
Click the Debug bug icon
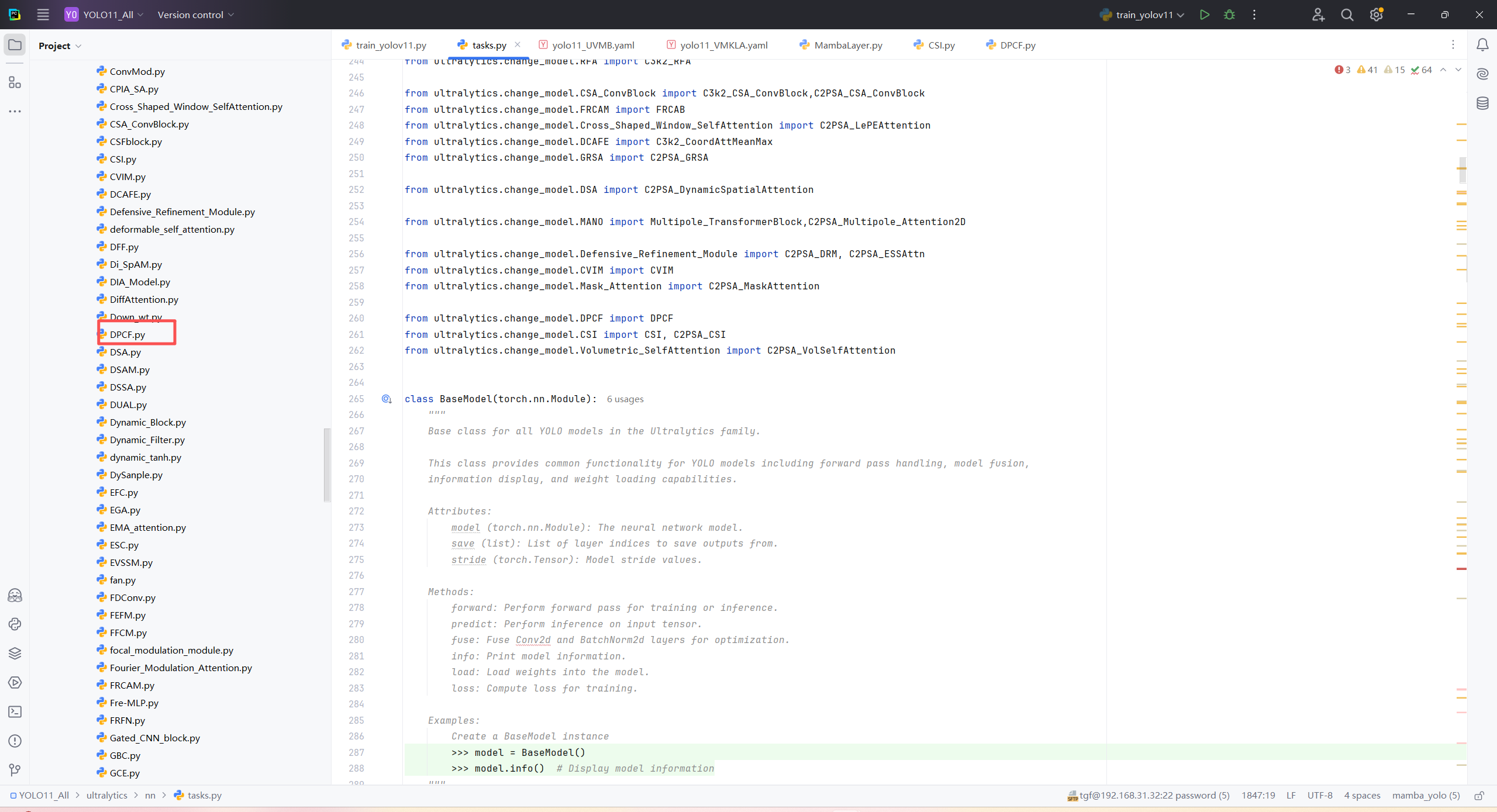[x=1229, y=15]
